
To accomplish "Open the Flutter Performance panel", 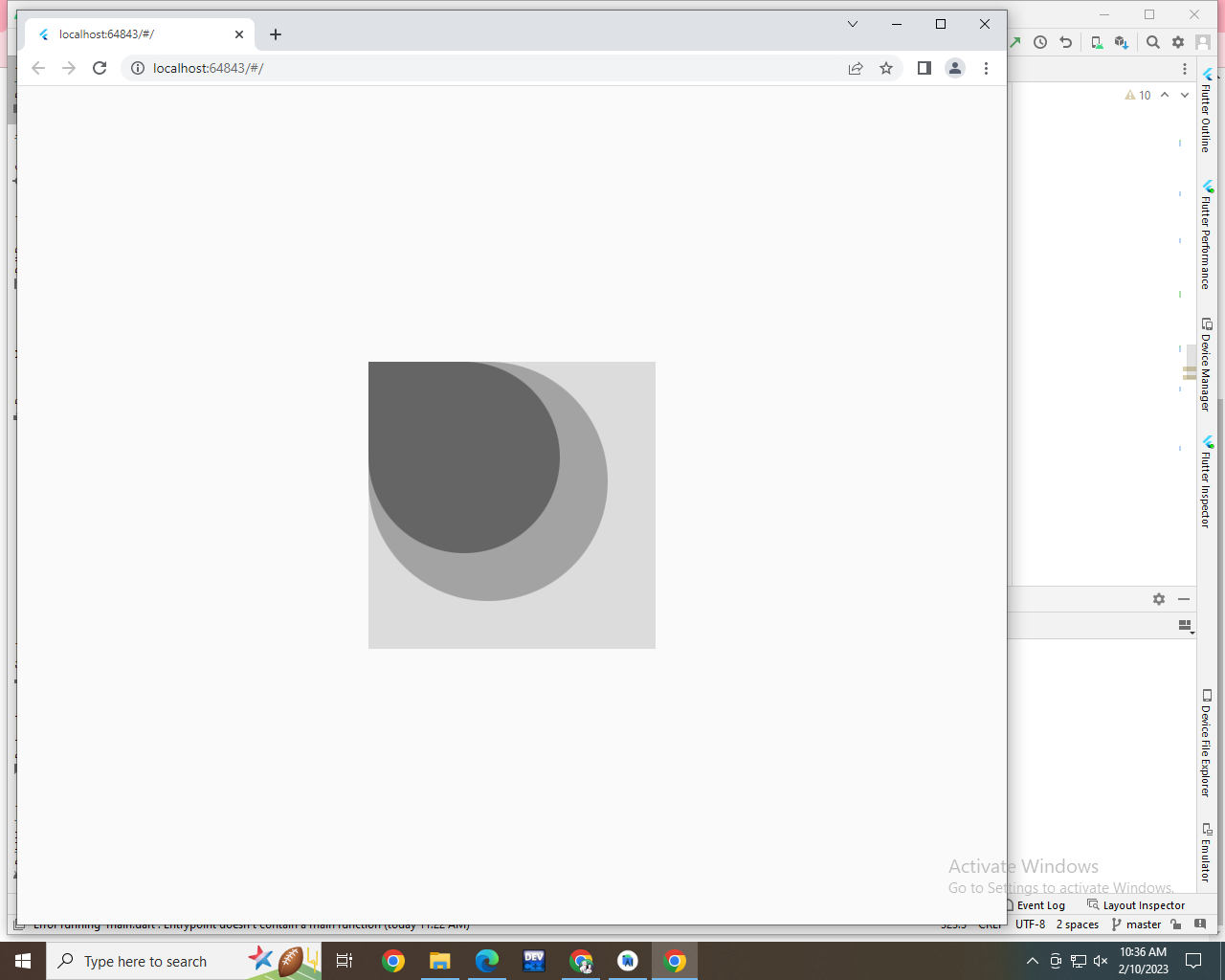I will (x=1208, y=234).
